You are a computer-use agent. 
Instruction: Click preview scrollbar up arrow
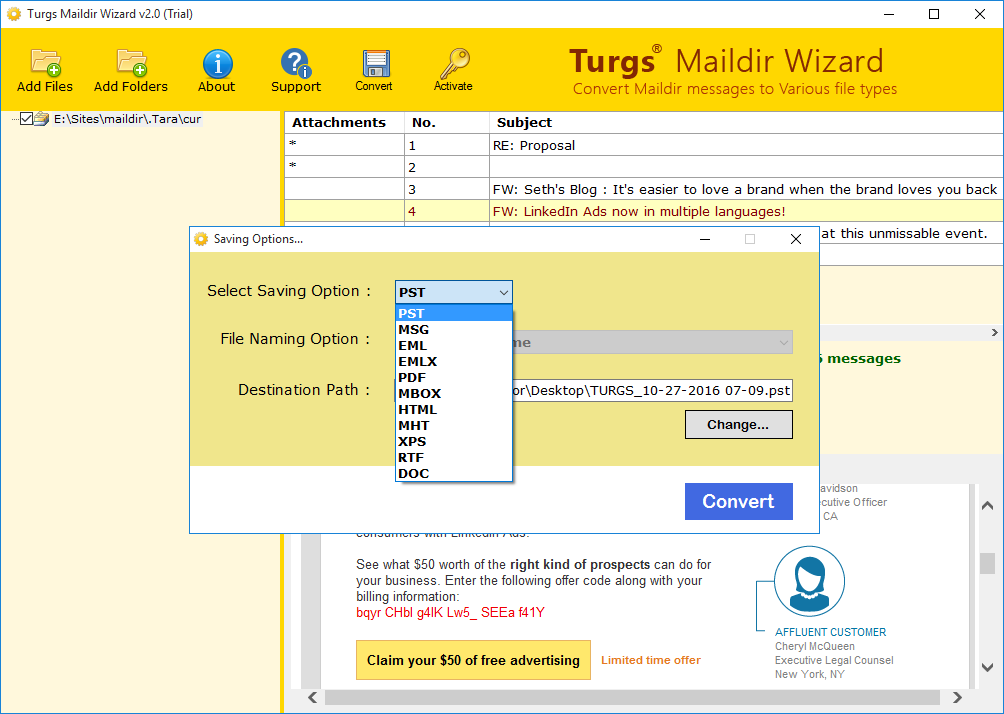click(987, 505)
